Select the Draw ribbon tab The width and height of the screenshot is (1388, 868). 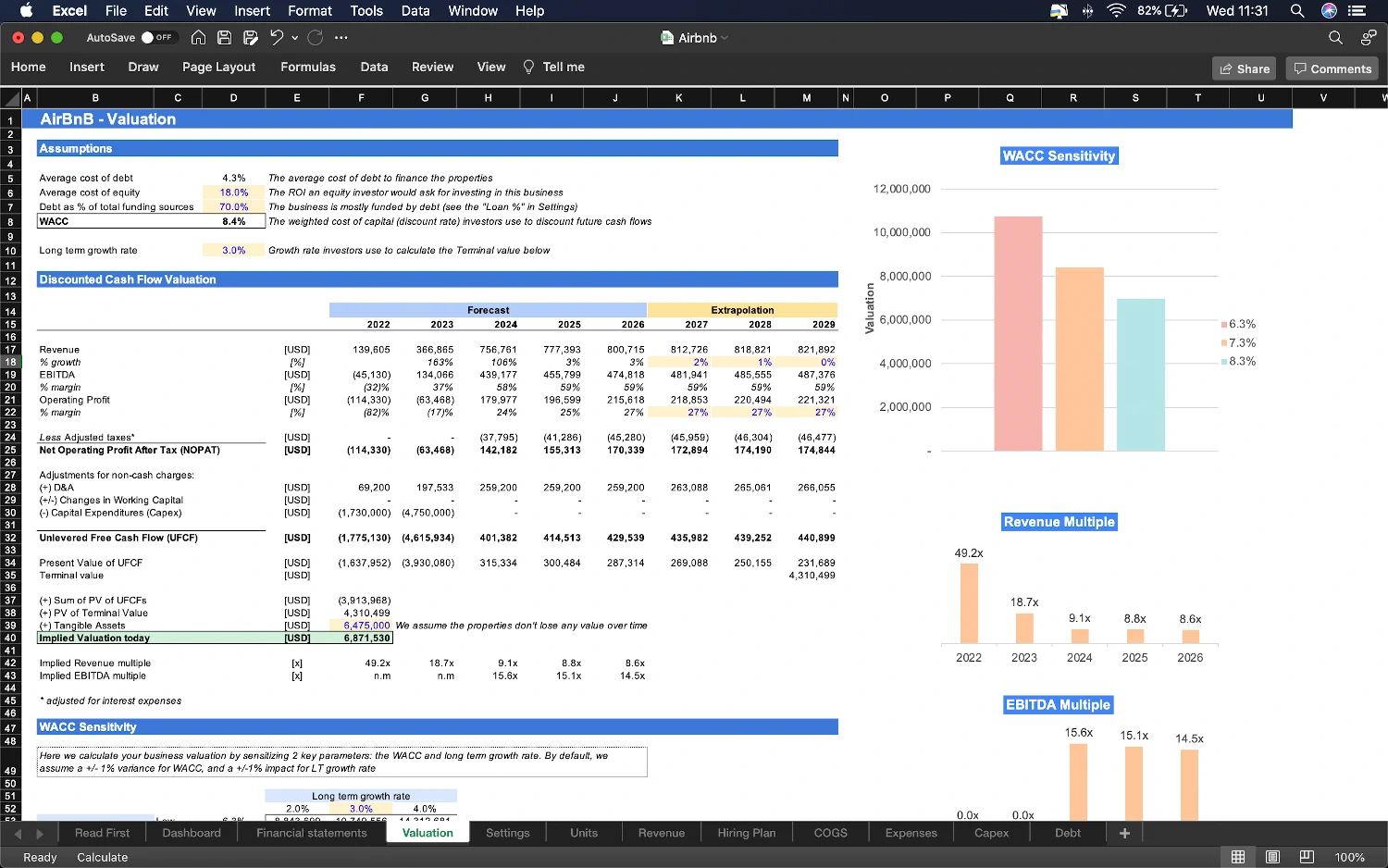(143, 67)
